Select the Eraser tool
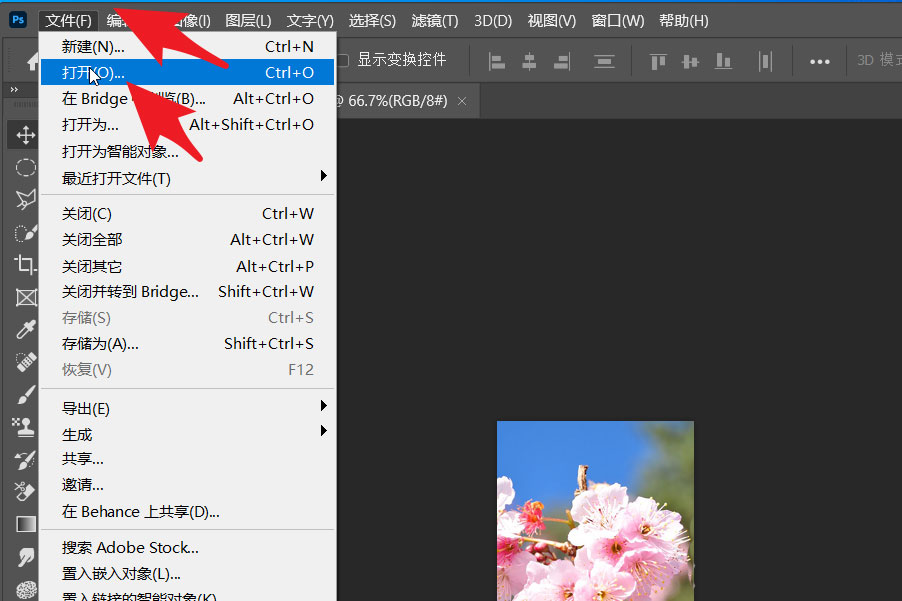The image size is (902, 601). coord(25,492)
